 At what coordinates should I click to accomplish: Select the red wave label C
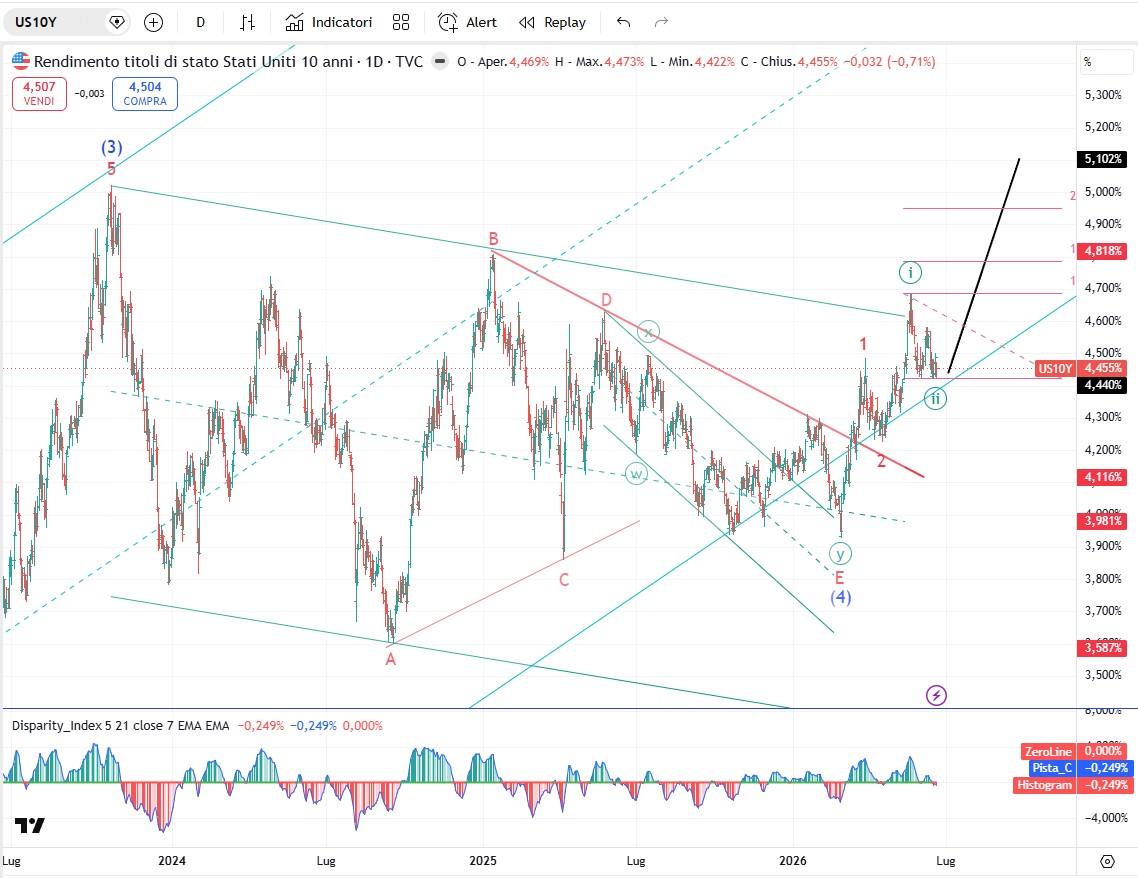tap(564, 580)
